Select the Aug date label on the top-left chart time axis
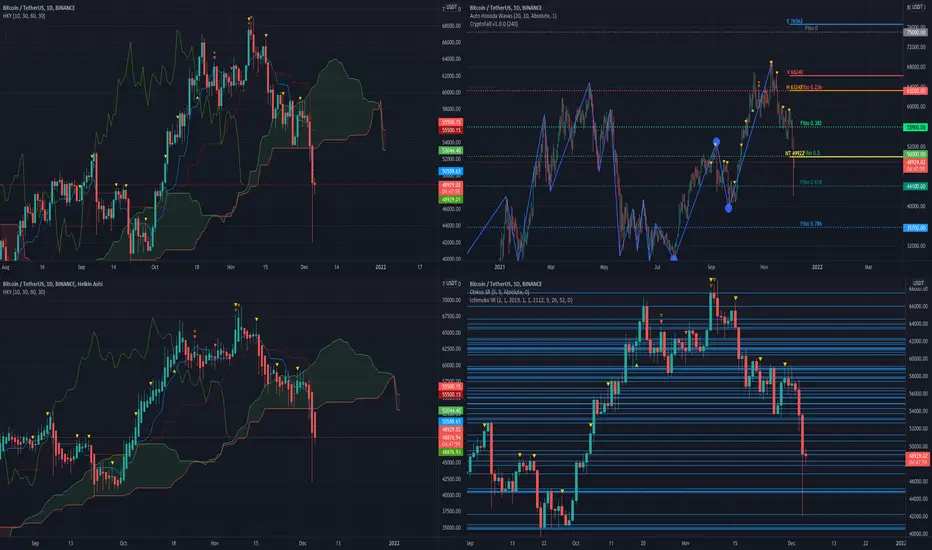Screen dimensions: 932x550 (6, 267)
